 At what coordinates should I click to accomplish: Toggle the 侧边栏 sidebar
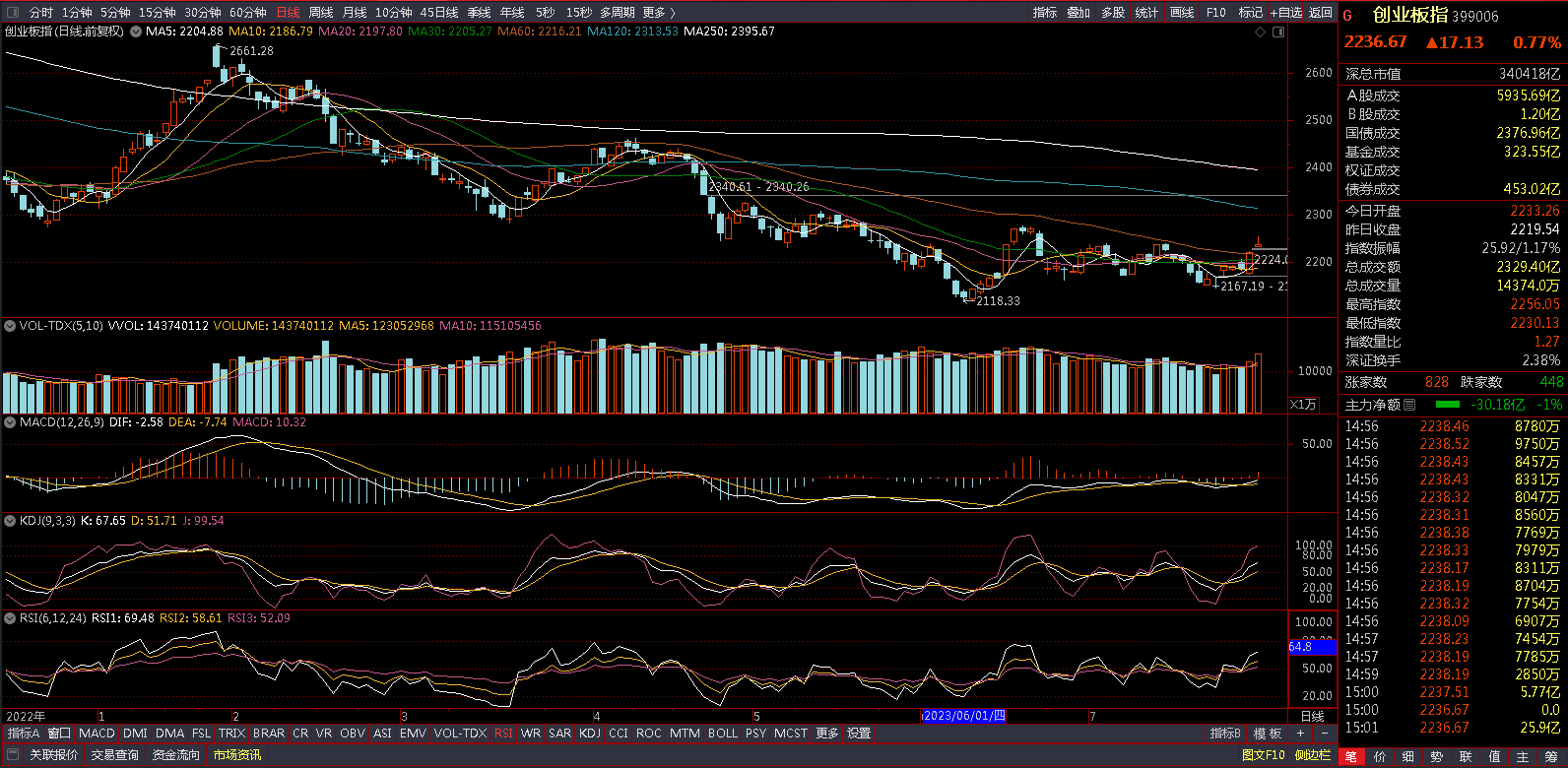pyautogui.click(x=1313, y=755)
